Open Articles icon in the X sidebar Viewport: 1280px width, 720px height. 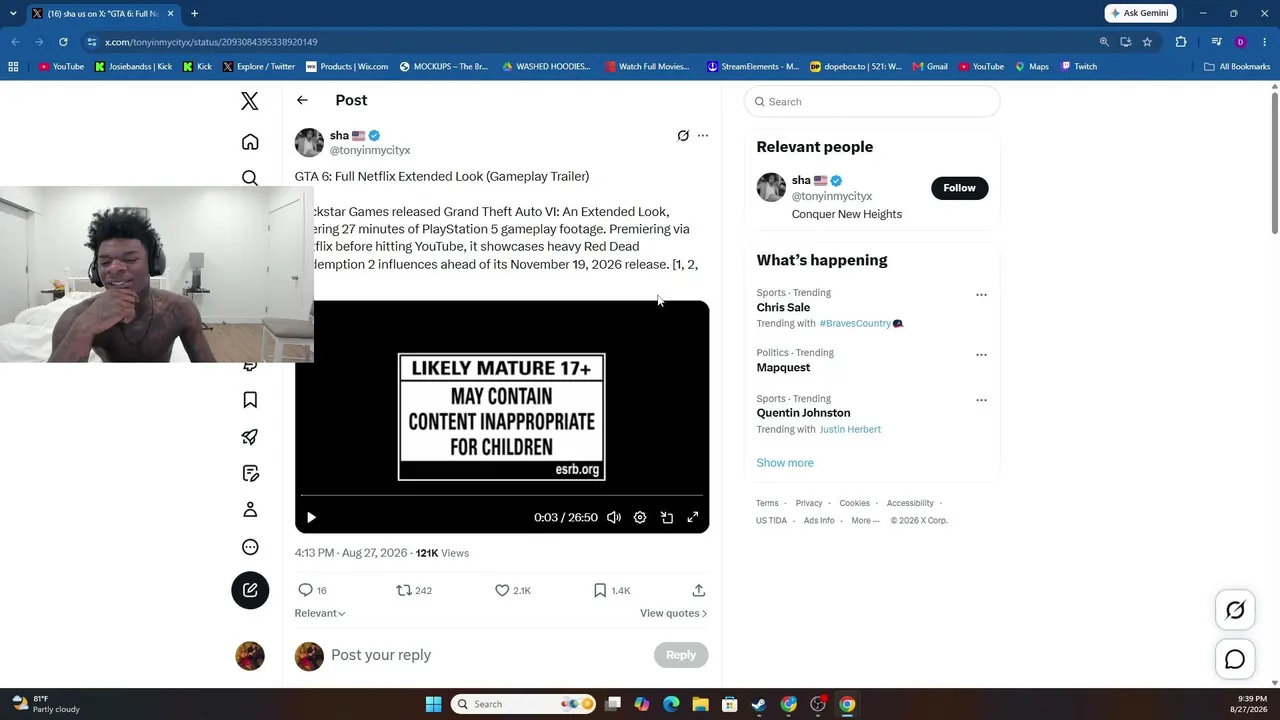250,473
